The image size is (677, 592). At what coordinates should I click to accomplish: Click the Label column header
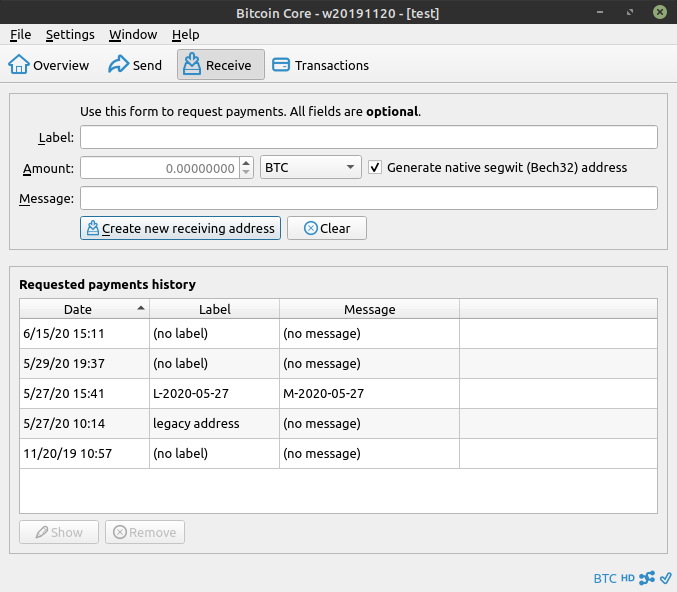pyautogui.click(x=215, y=309)
